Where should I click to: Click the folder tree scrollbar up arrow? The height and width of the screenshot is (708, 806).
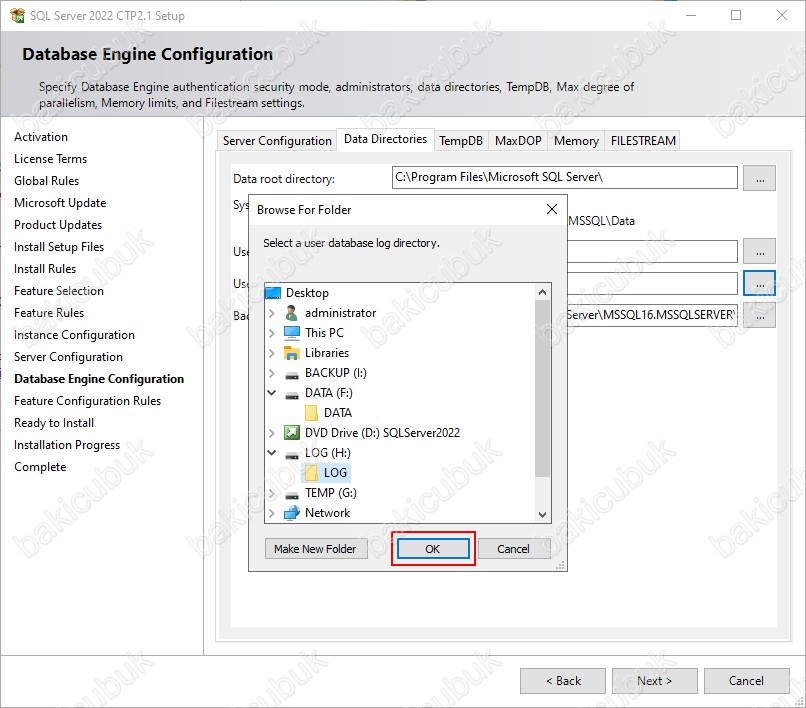(x=542, y=292)
